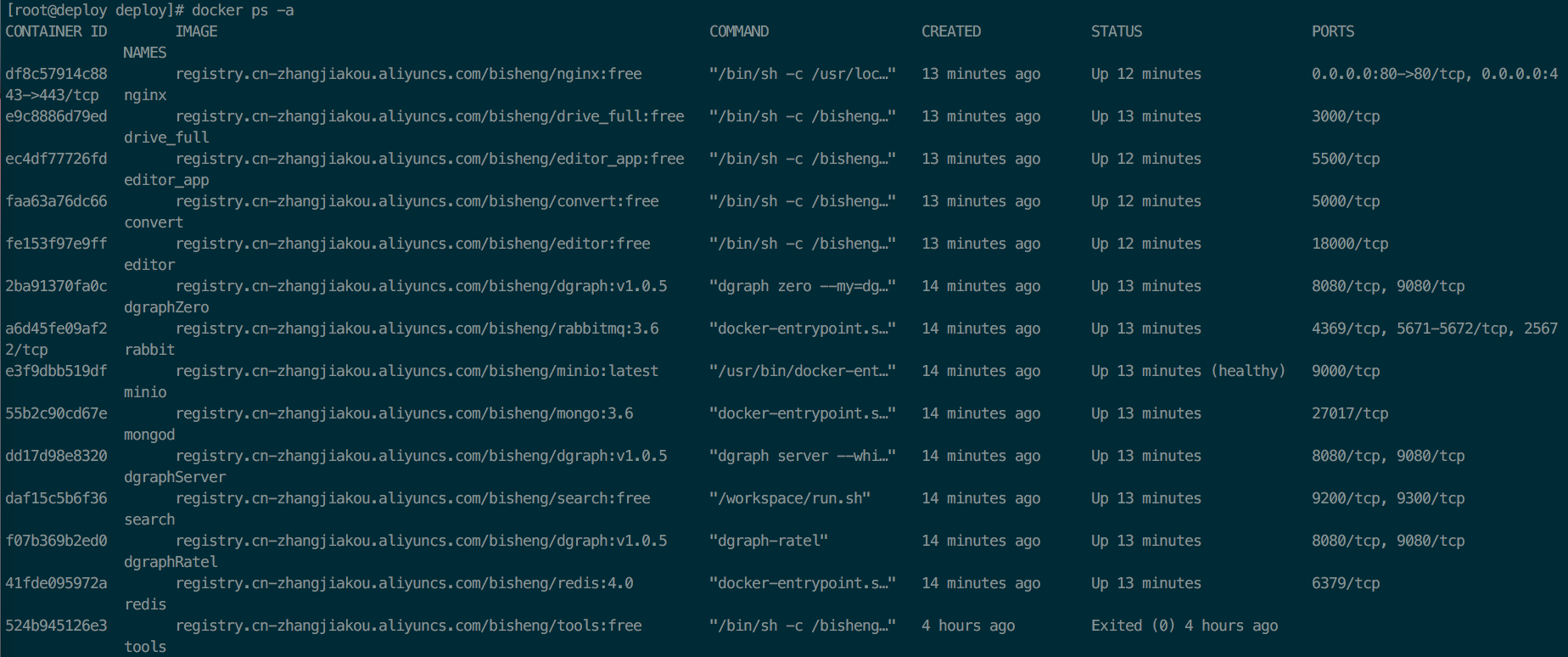Screen dimensions: 1568x657
Task: Select the CONTAINER ID column header
Action: 56,31
